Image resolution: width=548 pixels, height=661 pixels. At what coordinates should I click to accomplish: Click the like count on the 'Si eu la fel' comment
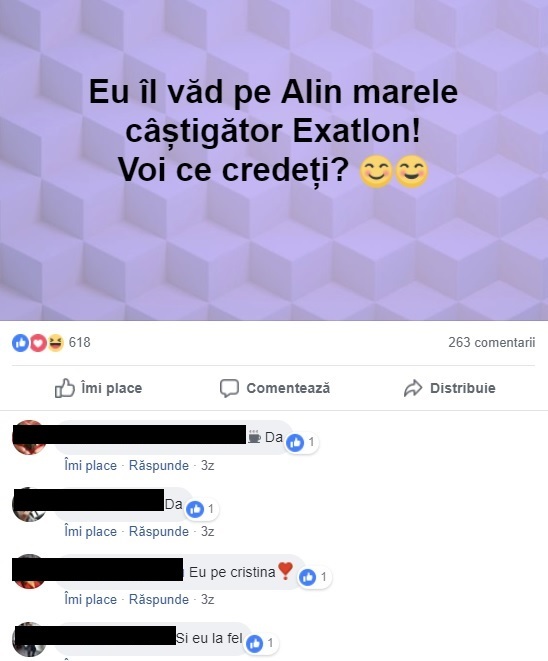(261, 643)
